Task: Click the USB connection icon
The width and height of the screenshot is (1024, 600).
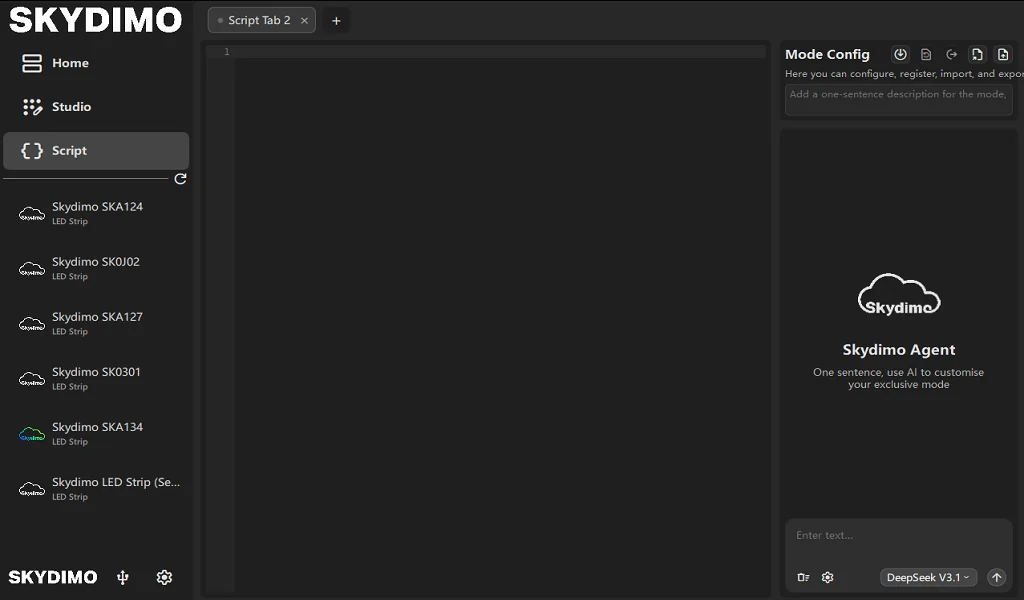Action: (121, 577)
